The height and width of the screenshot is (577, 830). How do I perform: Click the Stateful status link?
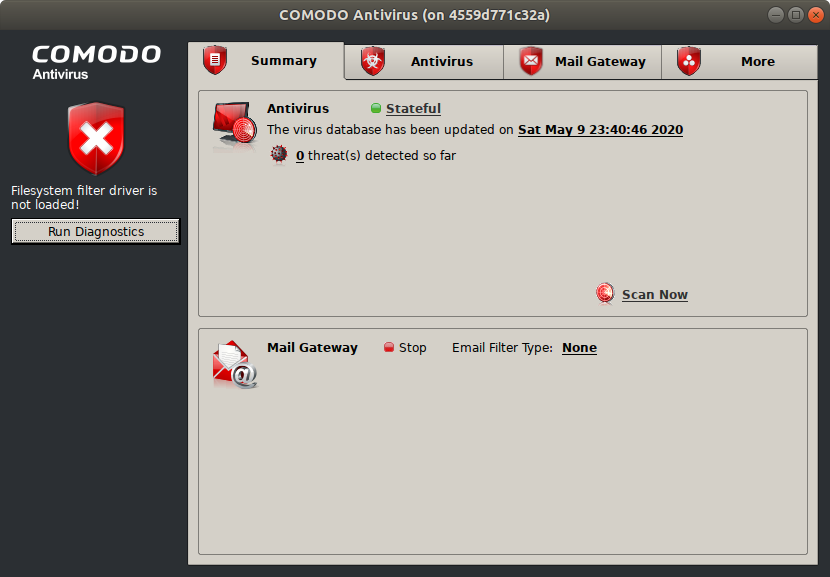click(413, 109)
